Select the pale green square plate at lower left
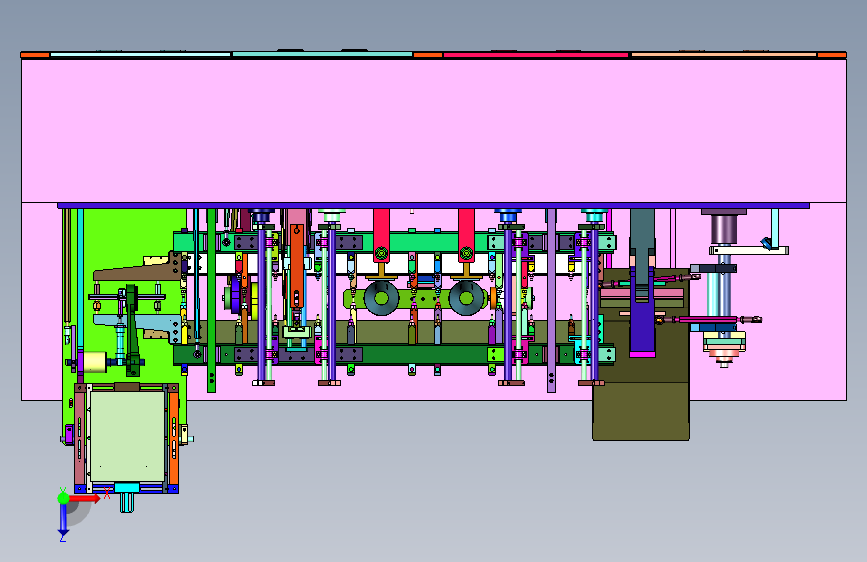This screenshot has height=562, width=867. click(127, 436)
